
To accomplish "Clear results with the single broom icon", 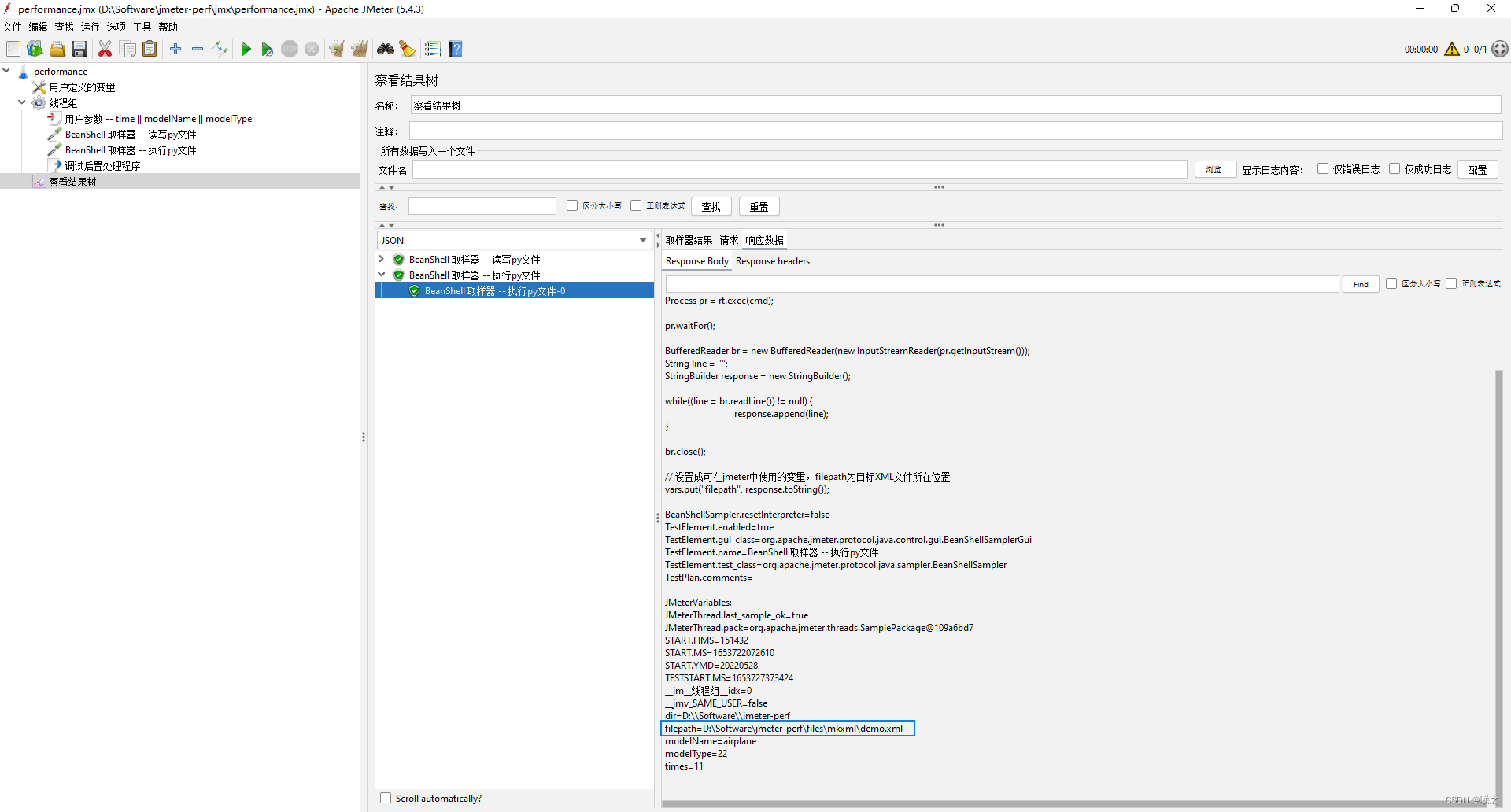I will pos(337,49).
